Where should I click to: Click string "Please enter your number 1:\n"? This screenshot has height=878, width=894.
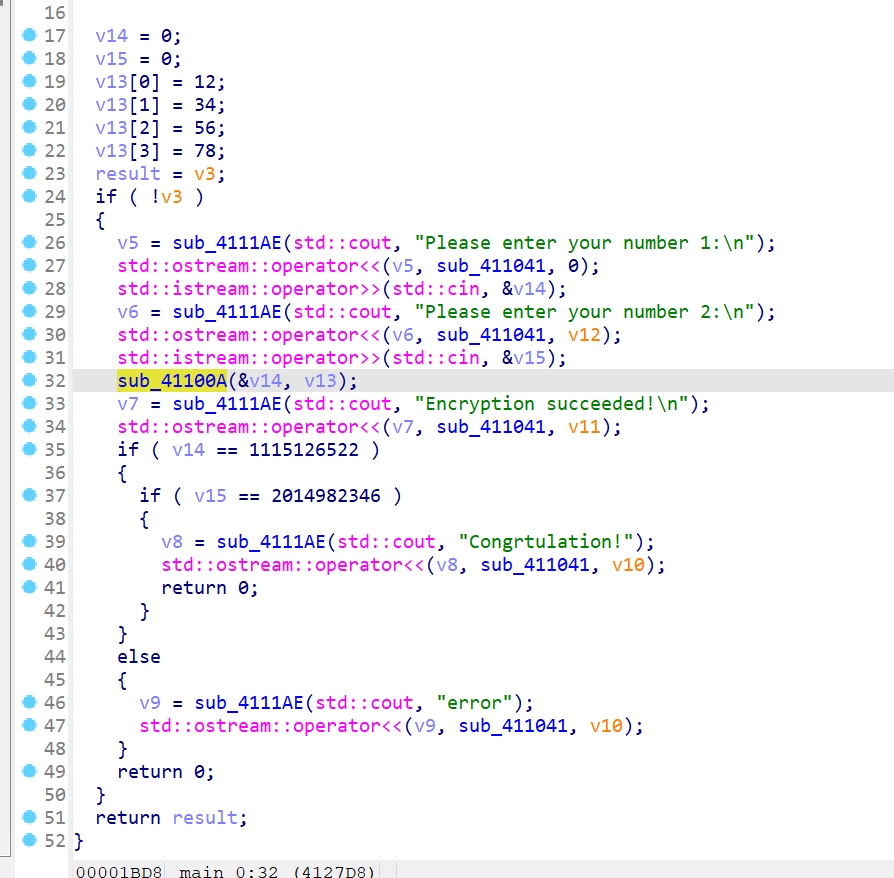[584, 243]
